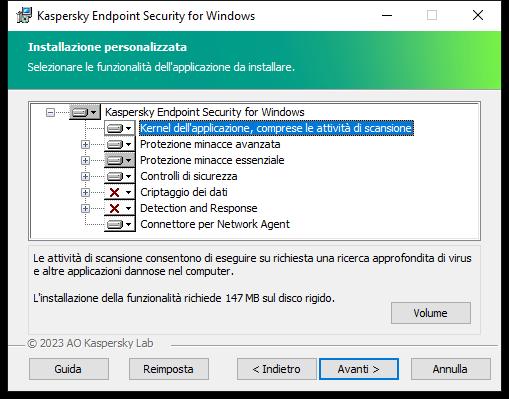Screen dimensions: 509x399
Task: Open install-state dropdown for Protezione minacce avanzata
Action: [120, 144]
